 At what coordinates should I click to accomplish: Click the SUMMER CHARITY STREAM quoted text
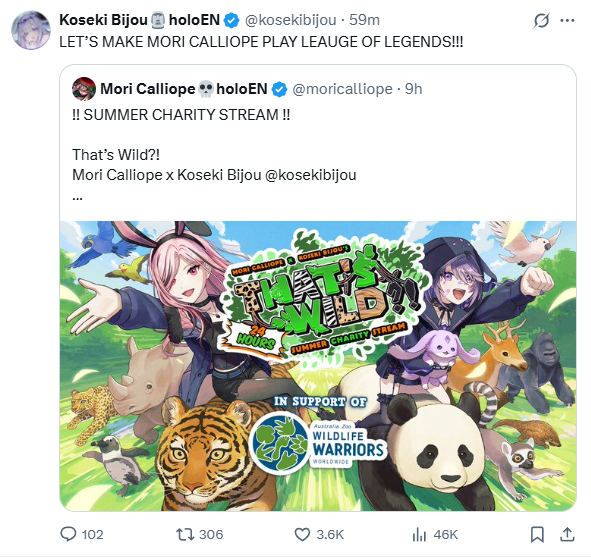181,115
